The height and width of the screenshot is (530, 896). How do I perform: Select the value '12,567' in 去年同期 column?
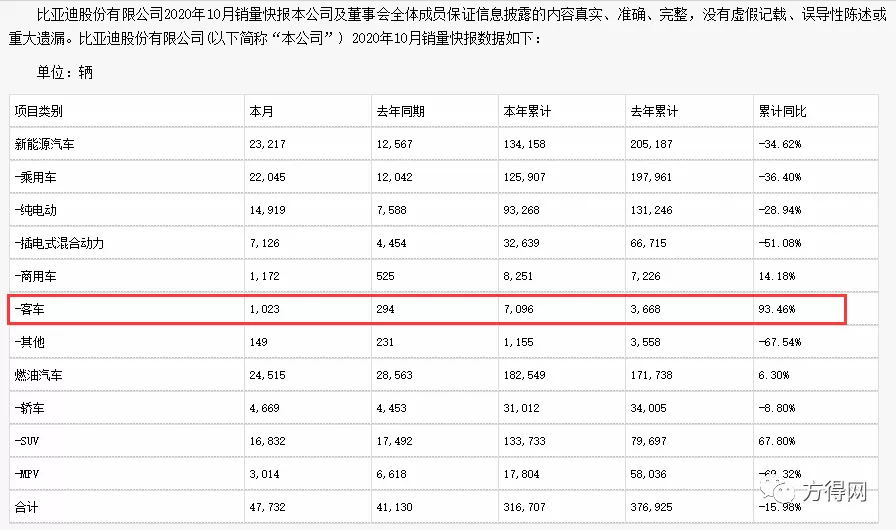[394, 144]
